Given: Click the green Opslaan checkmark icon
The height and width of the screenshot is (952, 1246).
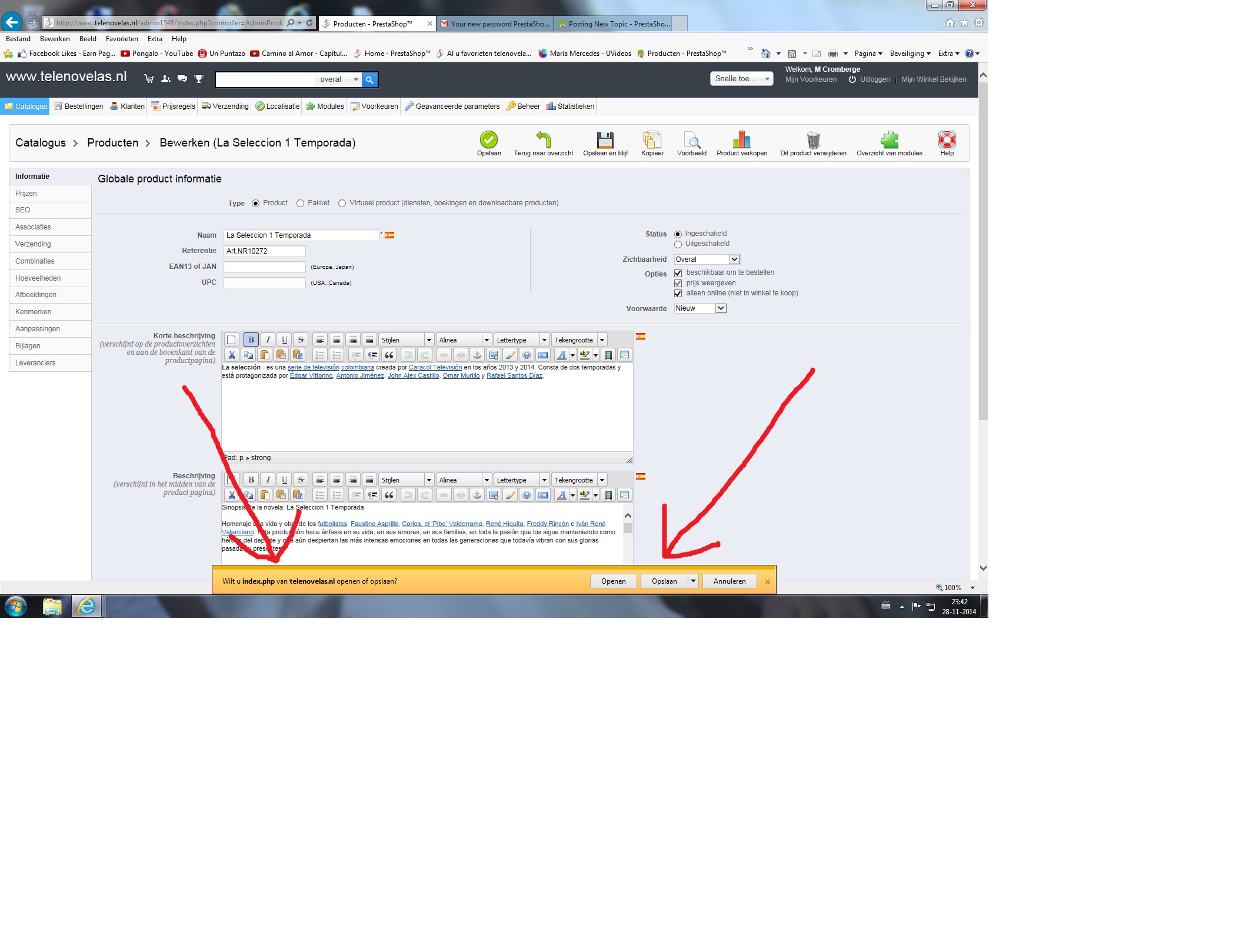Looking at the screenshot, I should 488,140.
